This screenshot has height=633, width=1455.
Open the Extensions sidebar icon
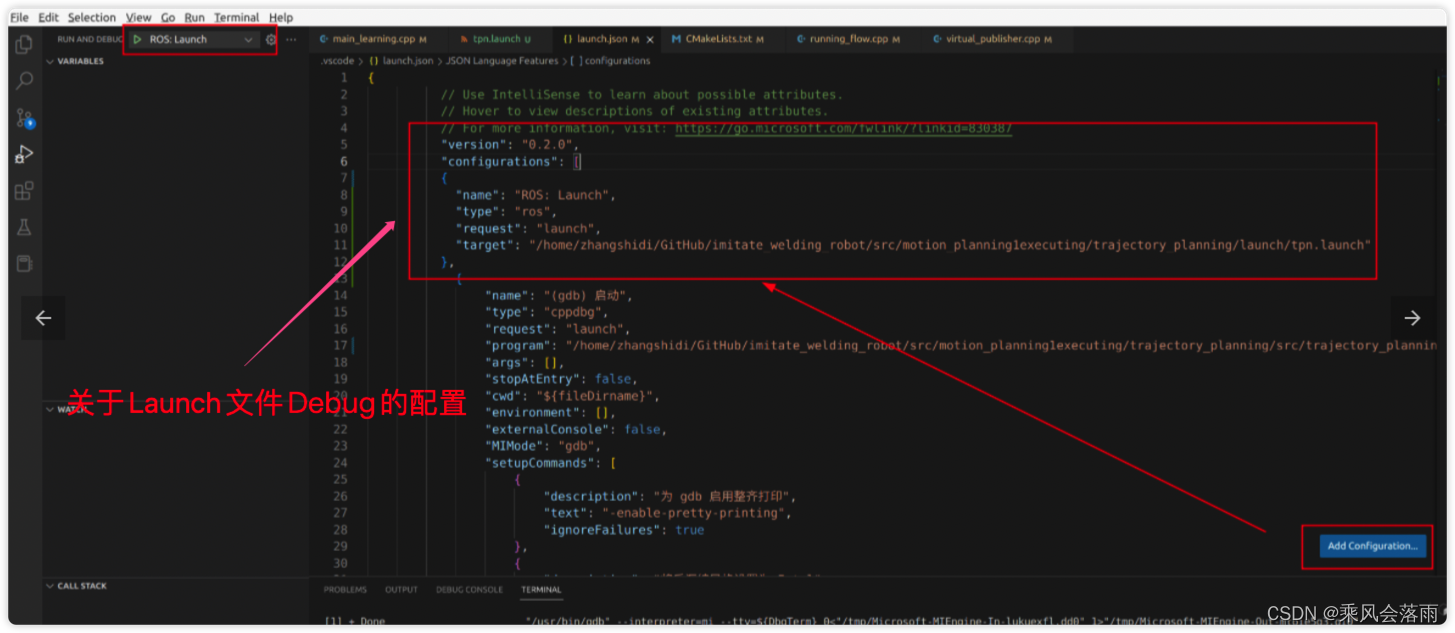(24, 189)
